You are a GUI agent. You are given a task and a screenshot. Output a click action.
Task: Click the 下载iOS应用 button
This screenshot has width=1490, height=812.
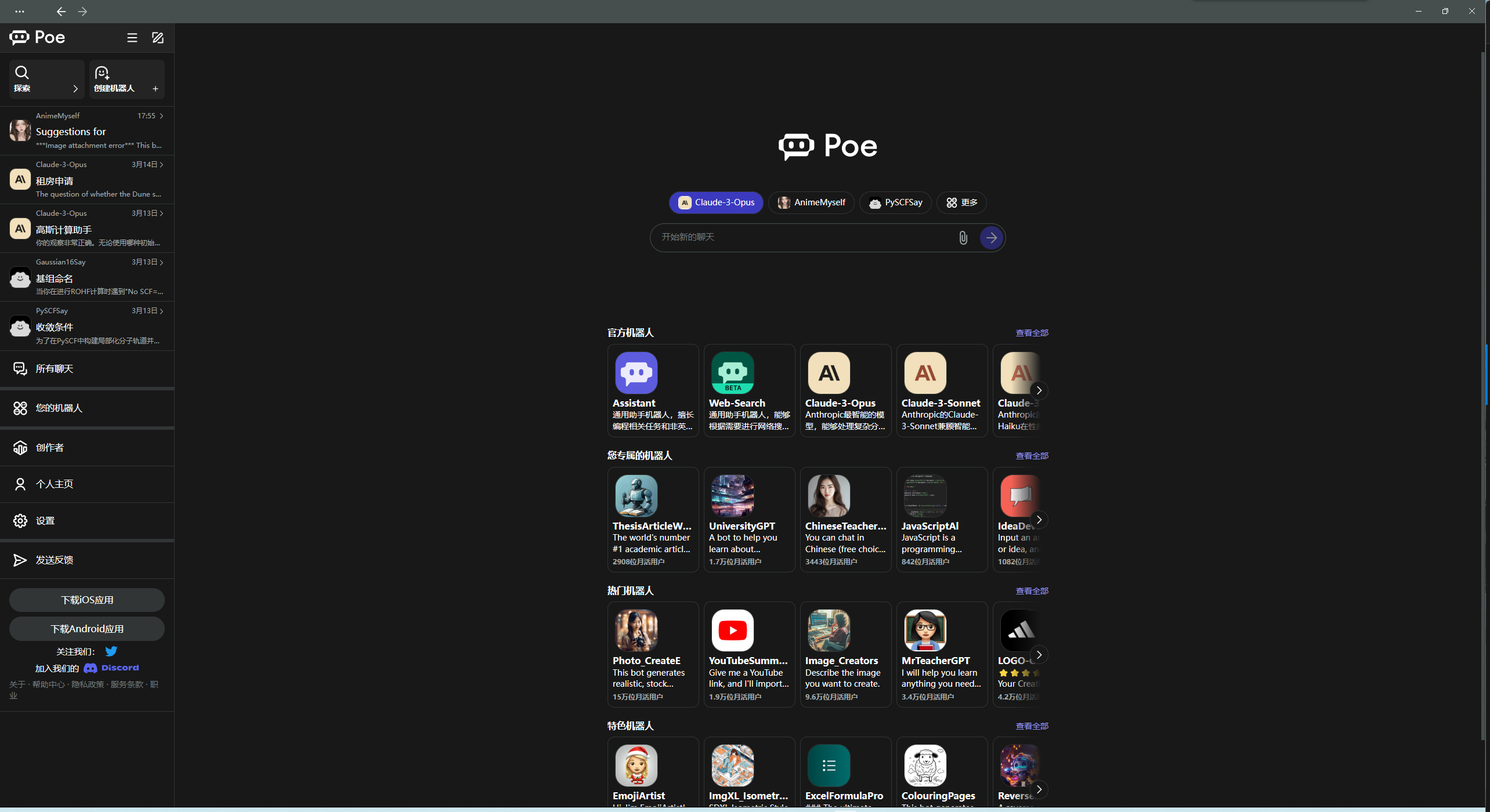point(87,600)
